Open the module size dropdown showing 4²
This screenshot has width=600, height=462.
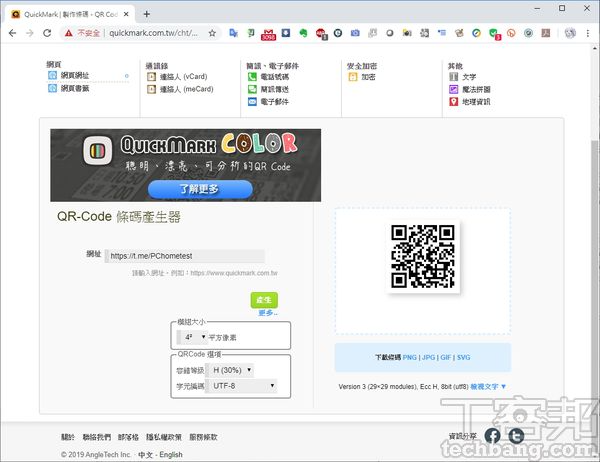(x=192, y=337)
